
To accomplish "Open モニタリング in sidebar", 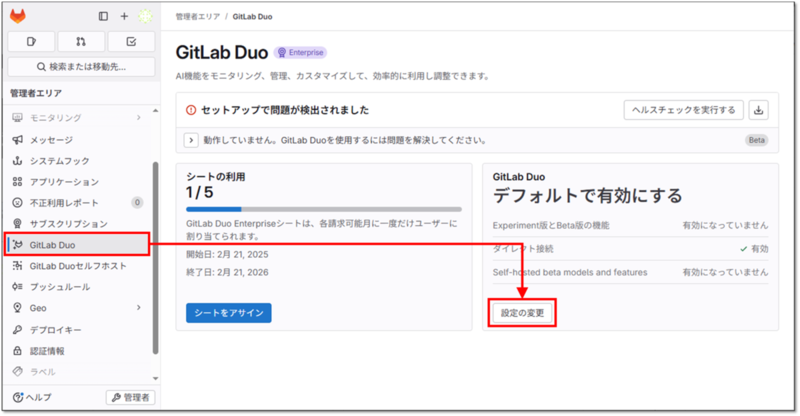I will (x=77, y=118).
